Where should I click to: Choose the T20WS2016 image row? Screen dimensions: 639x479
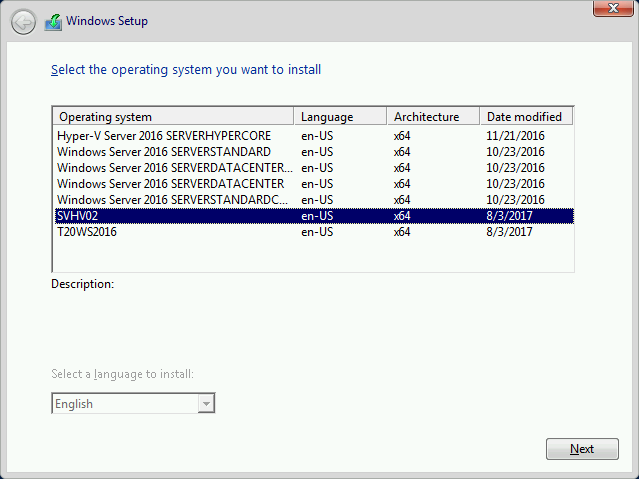(314, 232)
